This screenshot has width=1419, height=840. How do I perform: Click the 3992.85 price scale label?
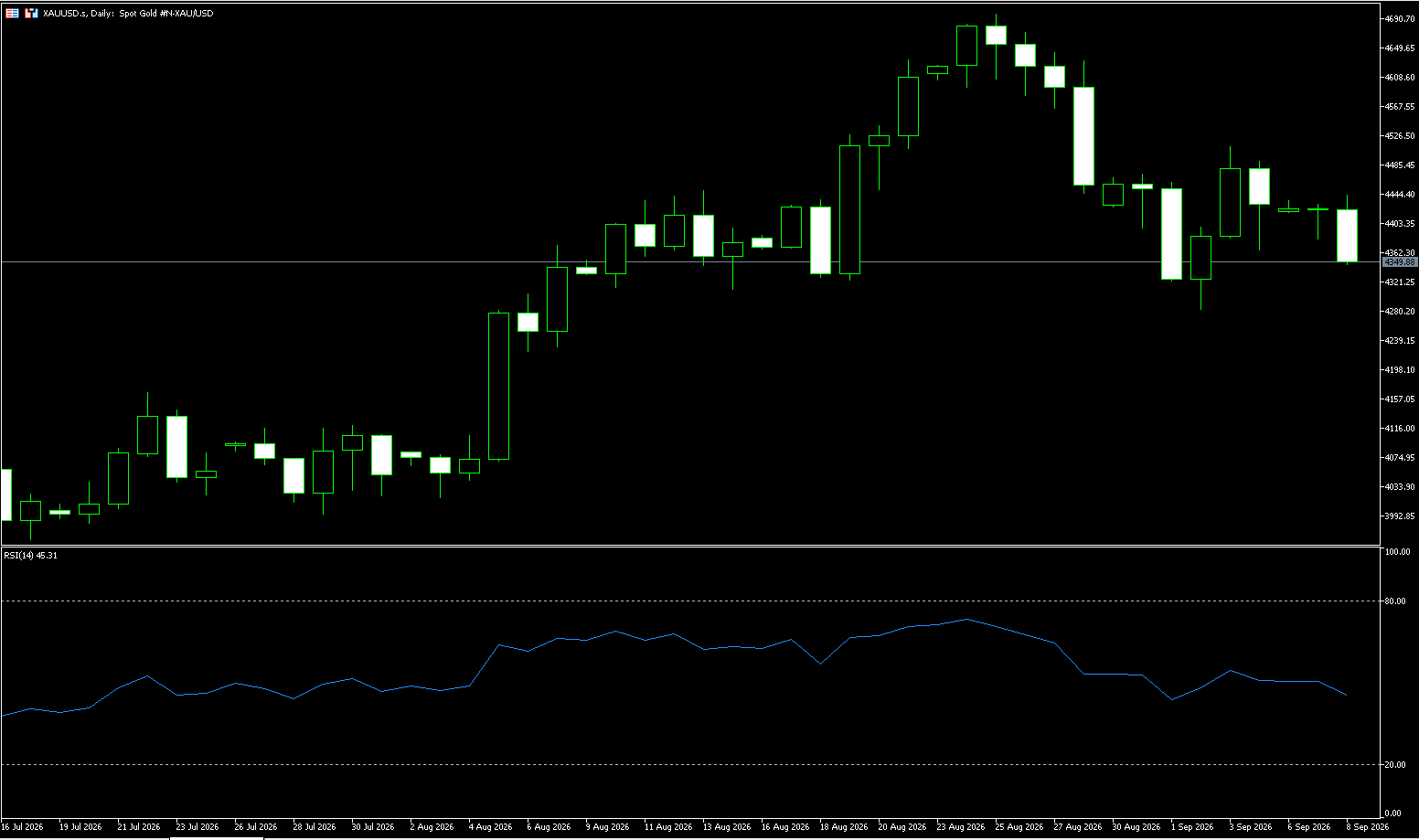[1400, 516]
